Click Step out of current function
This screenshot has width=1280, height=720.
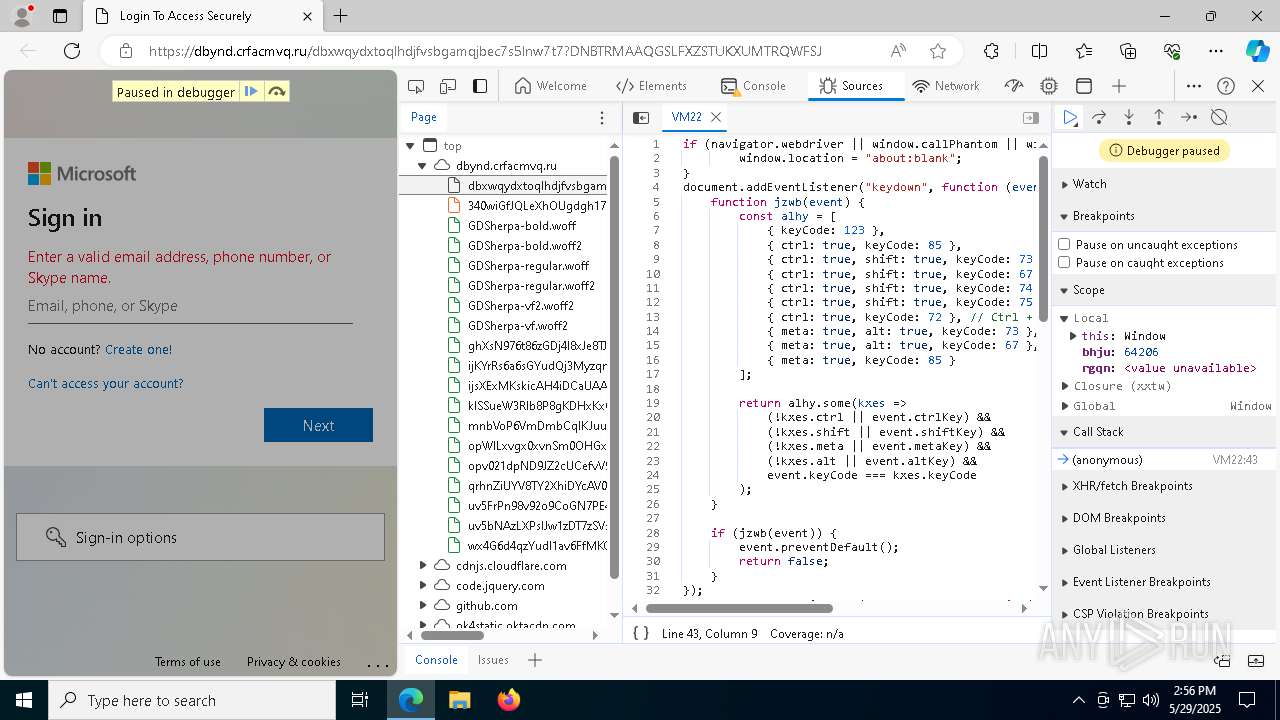tap(1159, 117)
